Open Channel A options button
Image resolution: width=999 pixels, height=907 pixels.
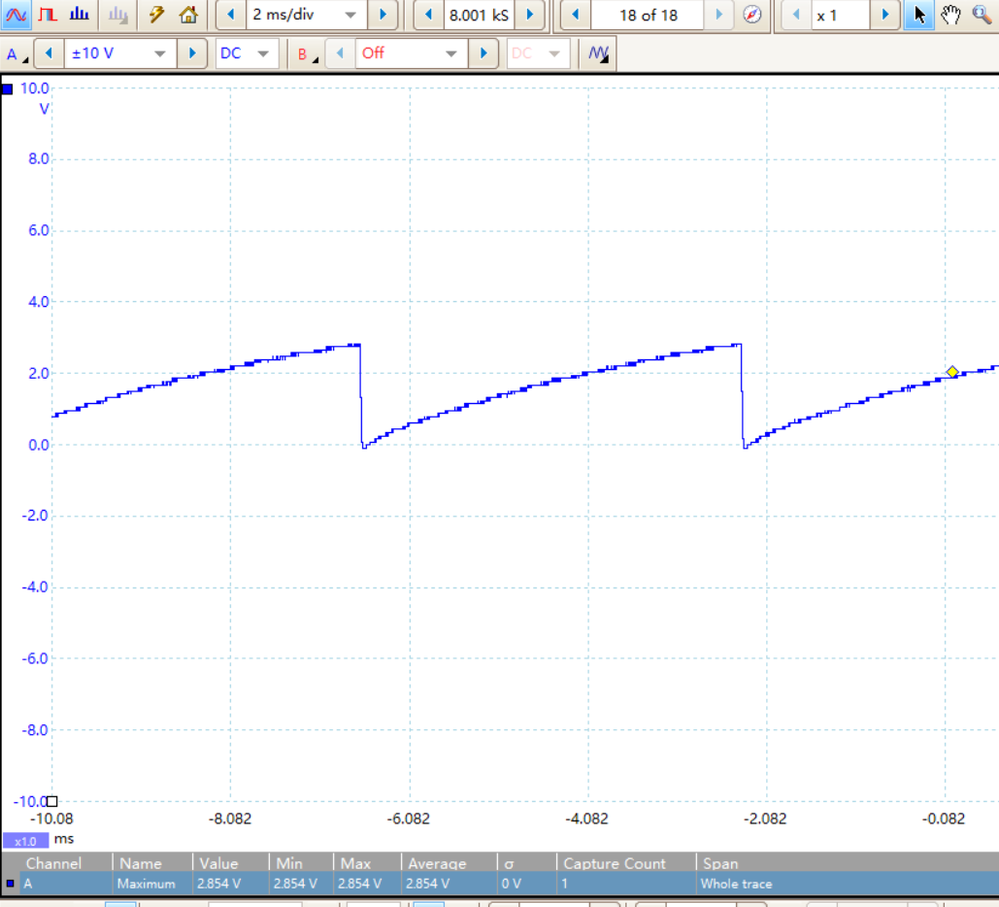16,54
